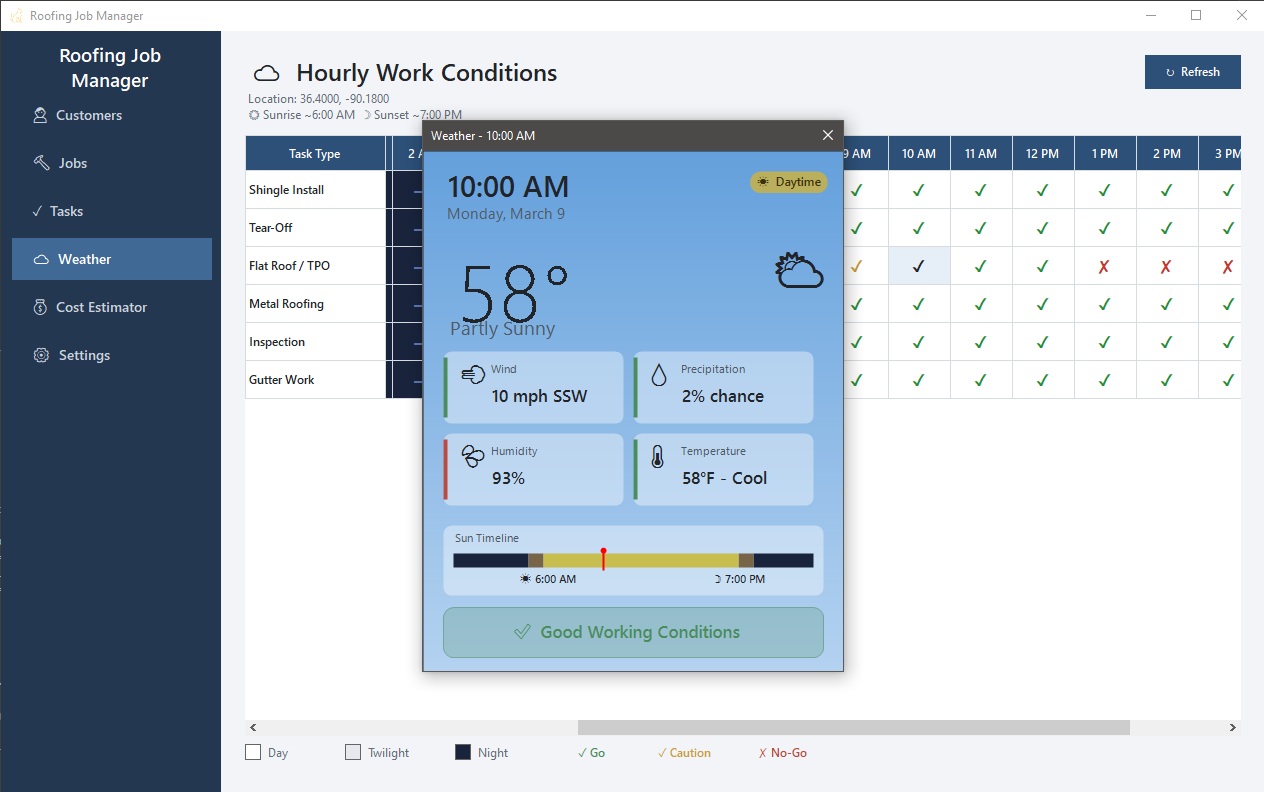
Task: Click the thermometer icon in Temperature card
Action: [658, 457]
